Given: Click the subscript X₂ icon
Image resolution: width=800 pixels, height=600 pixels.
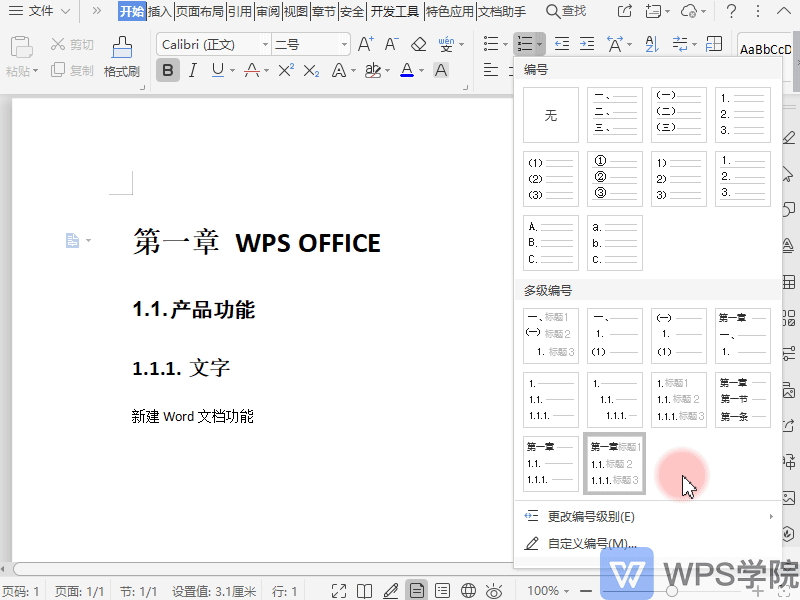Looking at the screenshot, I should [x=311, y=70].
